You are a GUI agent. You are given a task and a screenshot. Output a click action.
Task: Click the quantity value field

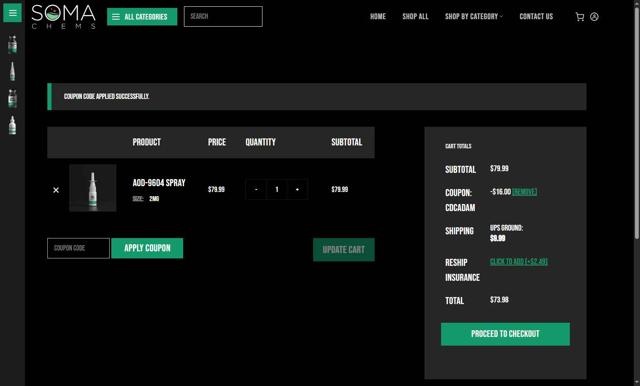pyautogui.click(x=277, y=189)
